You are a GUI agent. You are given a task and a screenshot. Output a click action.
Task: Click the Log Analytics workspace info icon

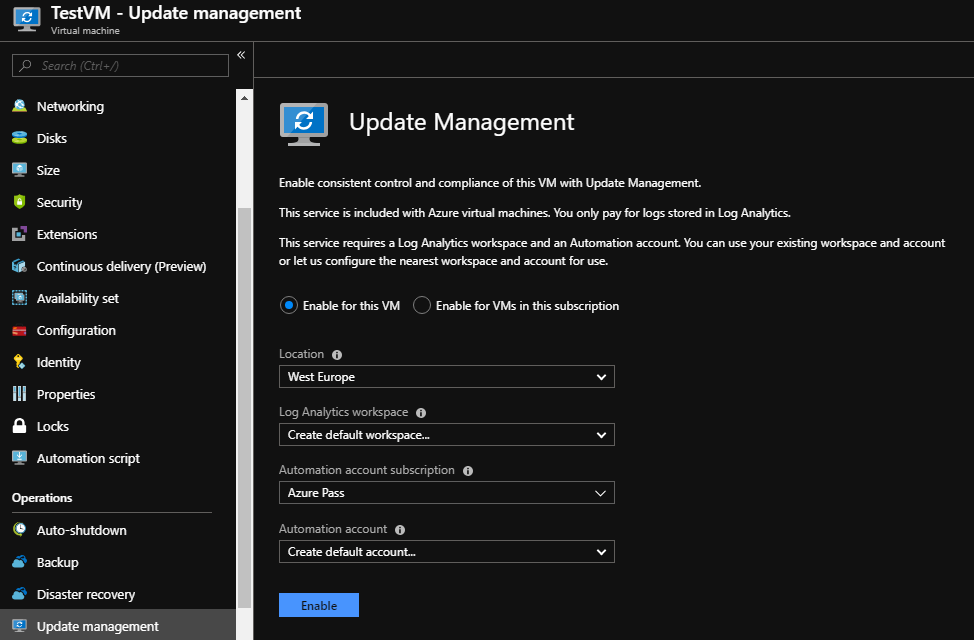coord(421,413)
